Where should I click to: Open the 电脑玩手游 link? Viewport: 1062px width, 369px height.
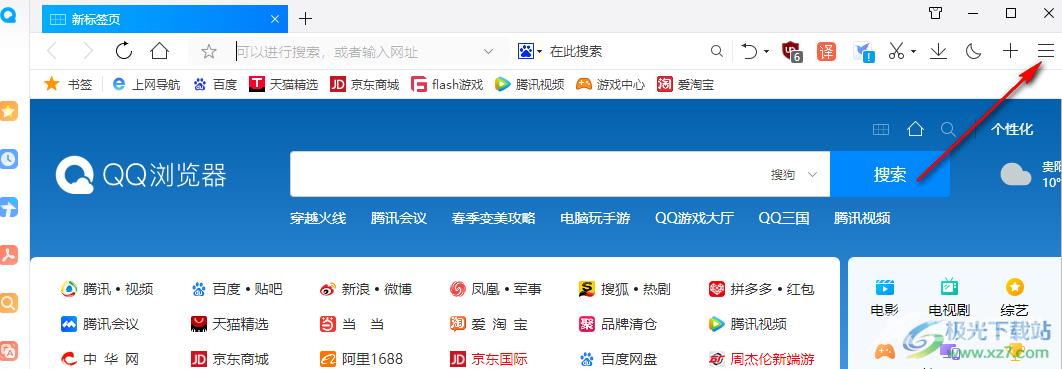595,218
